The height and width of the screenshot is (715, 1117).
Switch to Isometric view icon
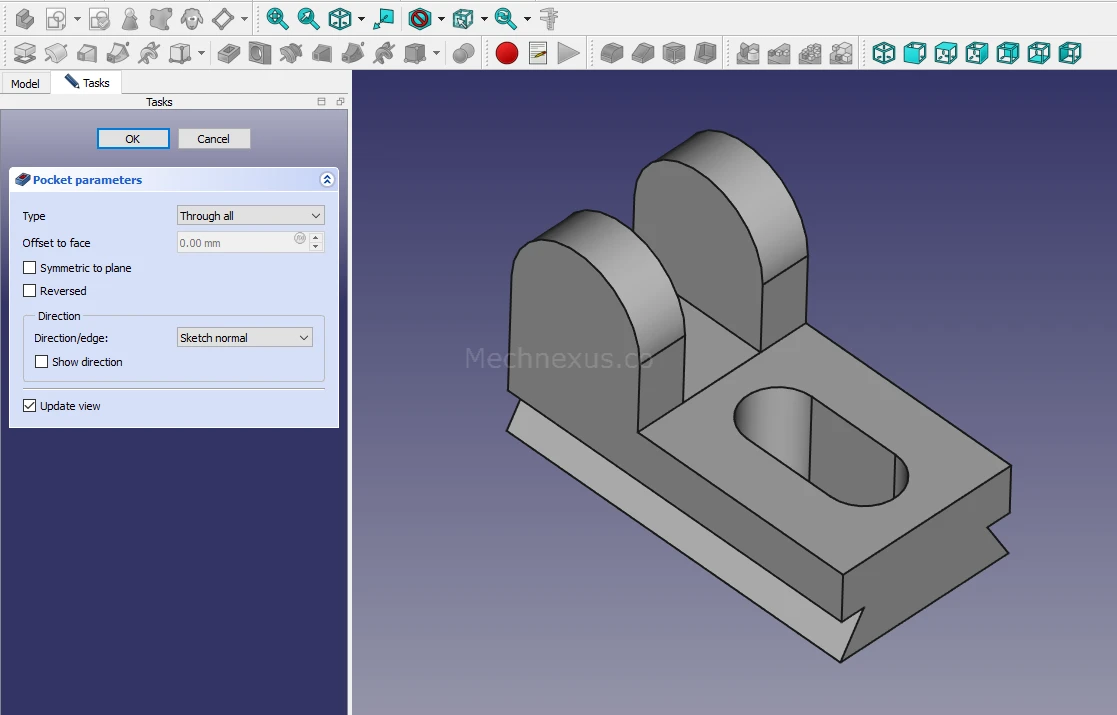pyautogui.click(x=884, y=53)
